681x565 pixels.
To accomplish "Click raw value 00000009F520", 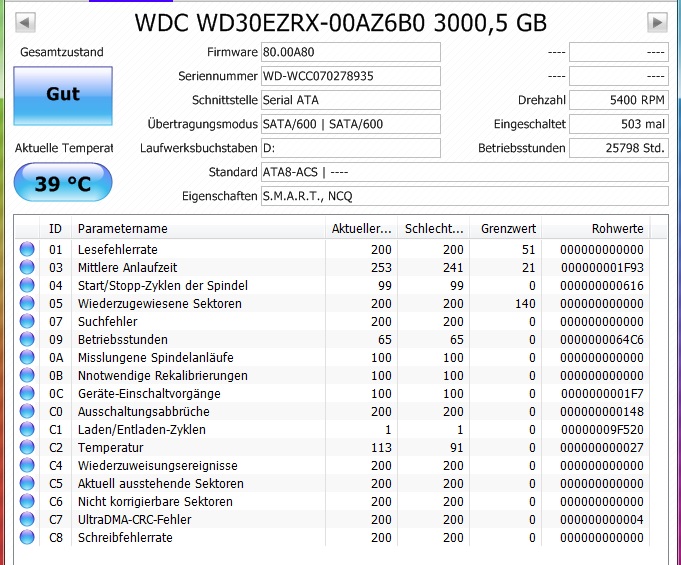I will pyautogui.click(x=602, y=430).
